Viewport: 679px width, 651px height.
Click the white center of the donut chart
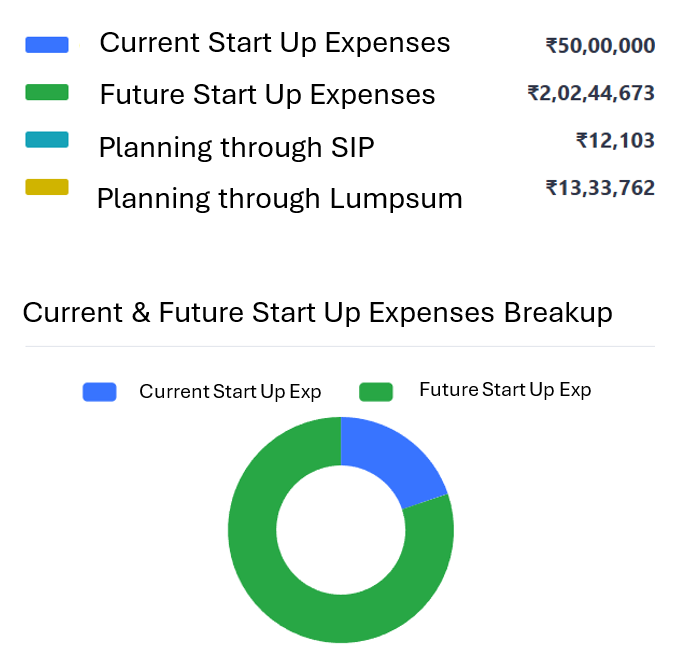340,529
